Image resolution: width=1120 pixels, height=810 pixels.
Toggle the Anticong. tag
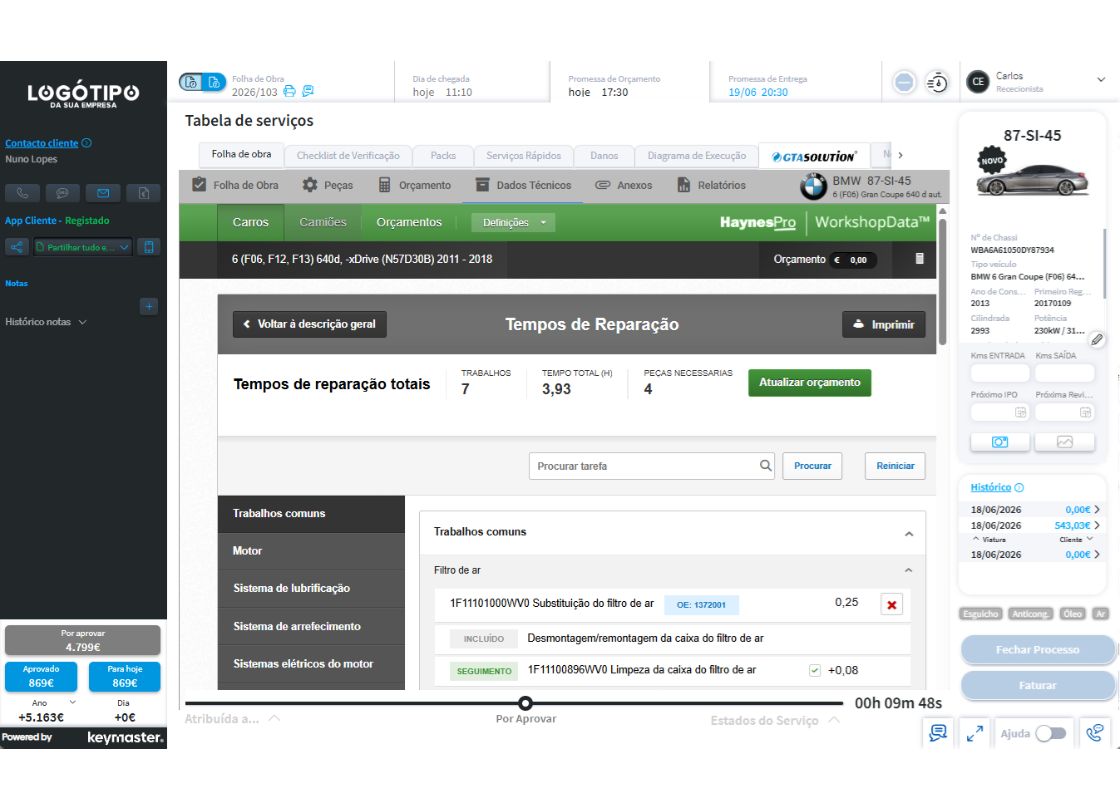click(x=1030, y=614)
